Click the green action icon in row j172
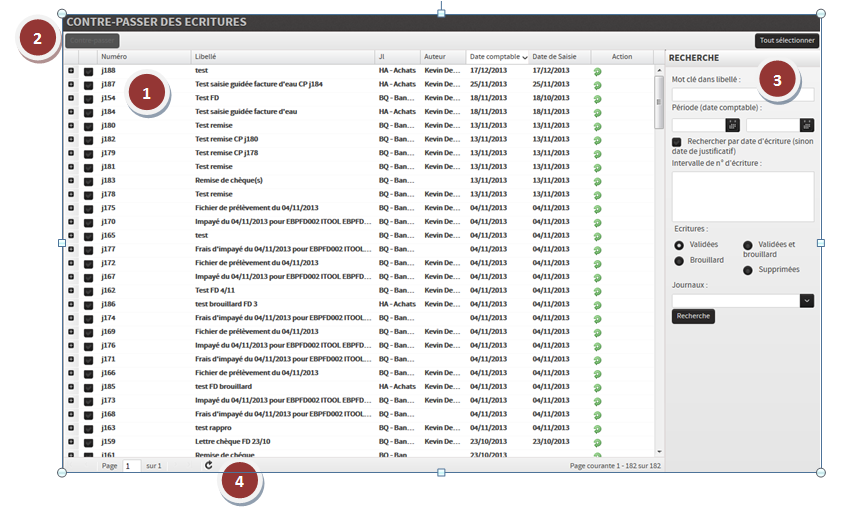 [x=597, y=264]
